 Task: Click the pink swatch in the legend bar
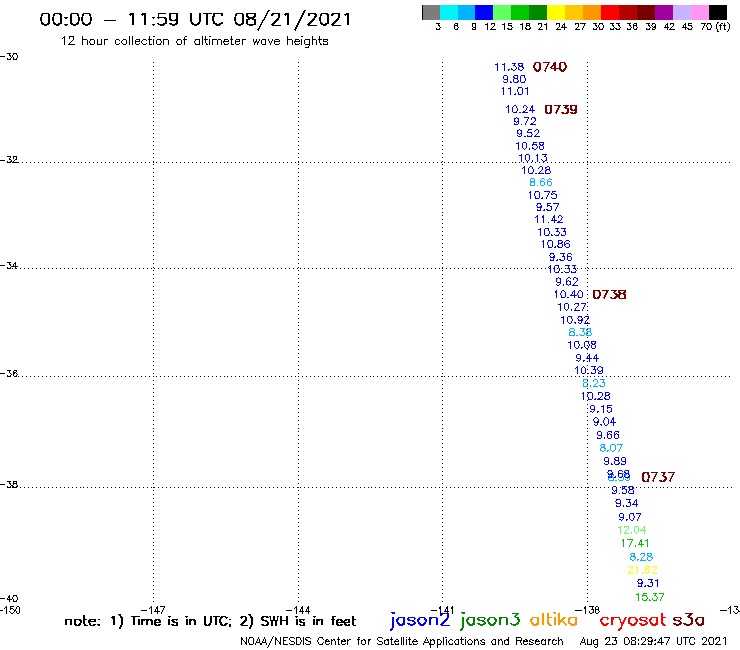pos(699,12)
